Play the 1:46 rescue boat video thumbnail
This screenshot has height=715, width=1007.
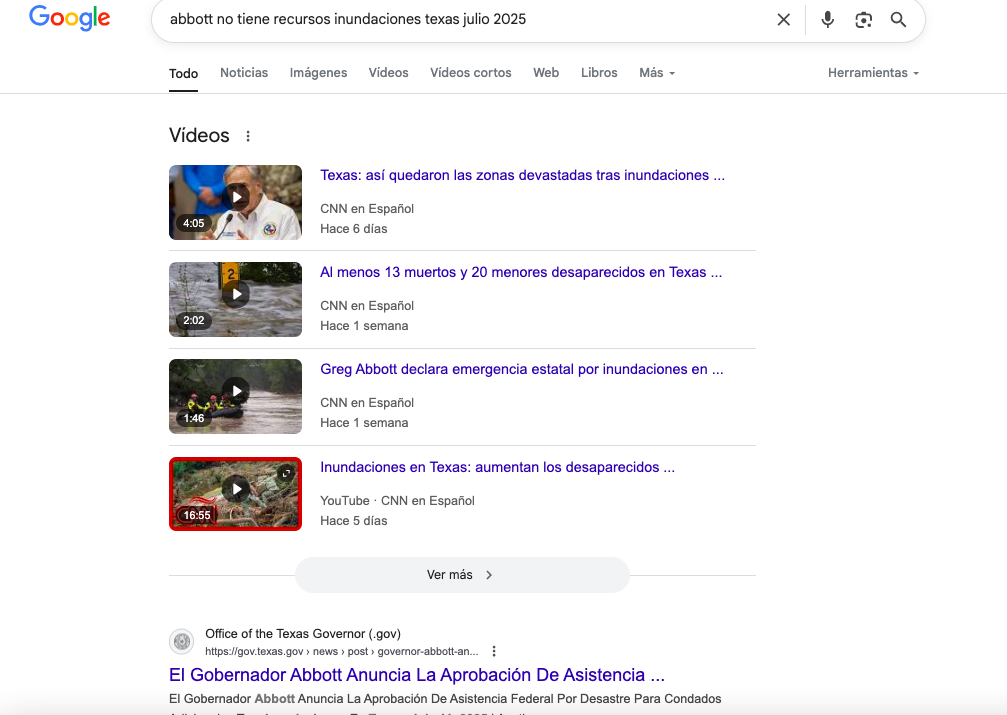[x=235, y=396]
